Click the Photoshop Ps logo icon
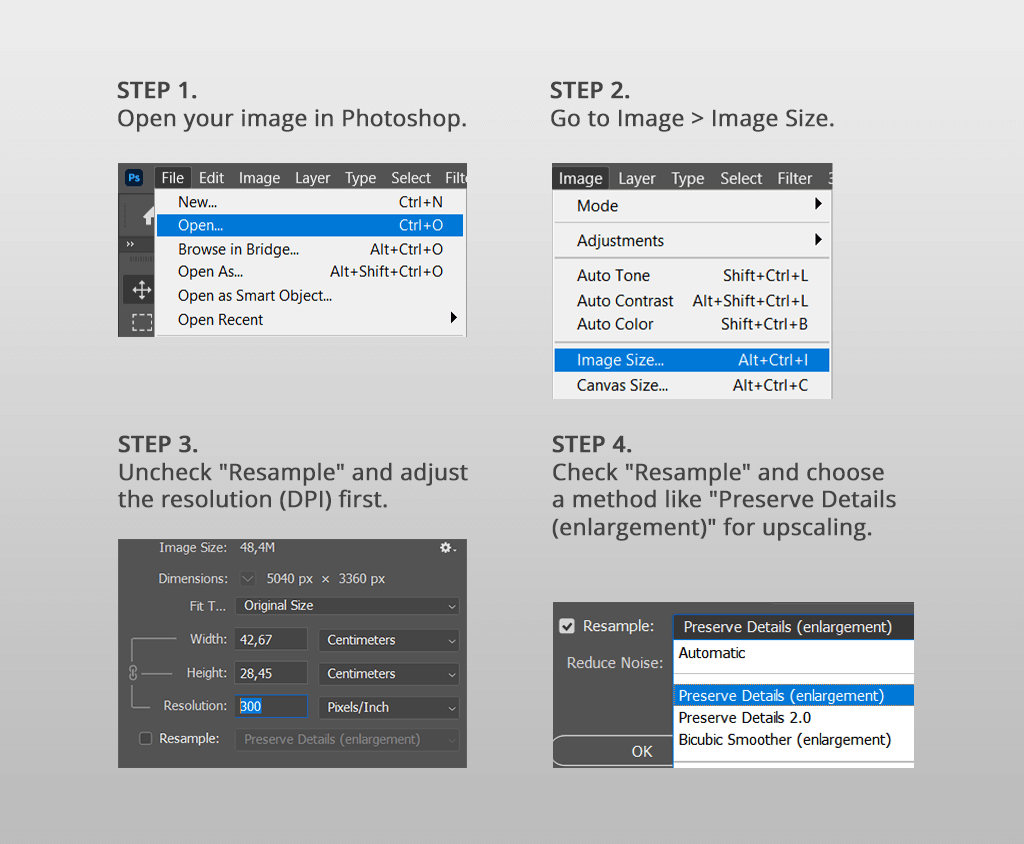 tap(134, 177)
